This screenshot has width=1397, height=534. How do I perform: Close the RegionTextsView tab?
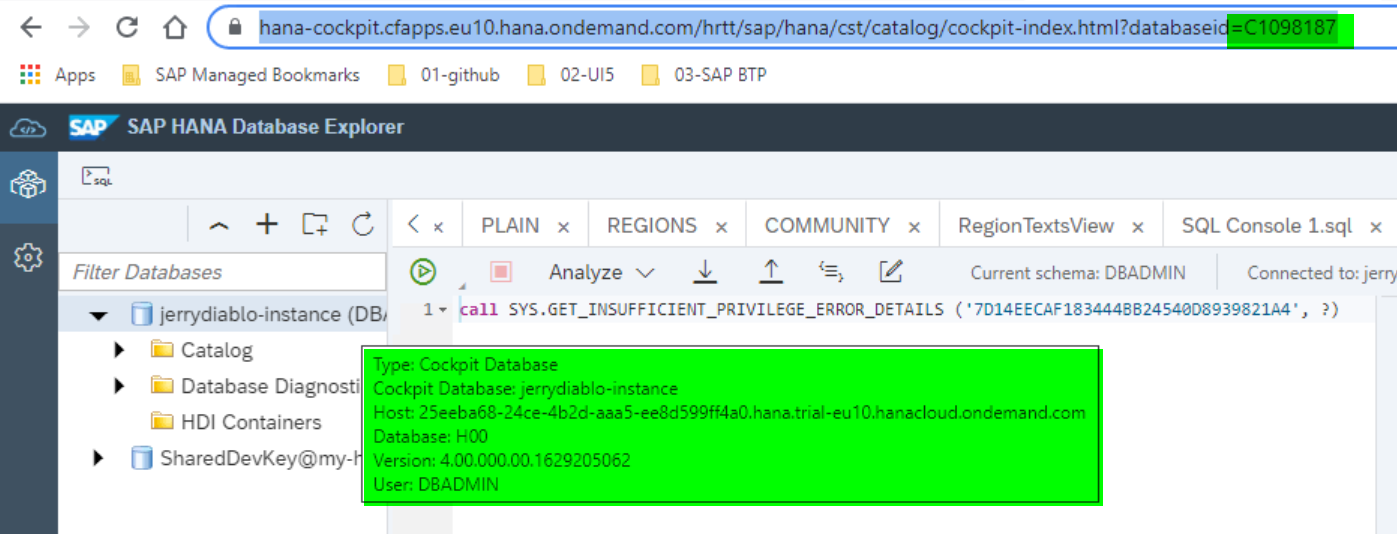(x=1139, y=227)
